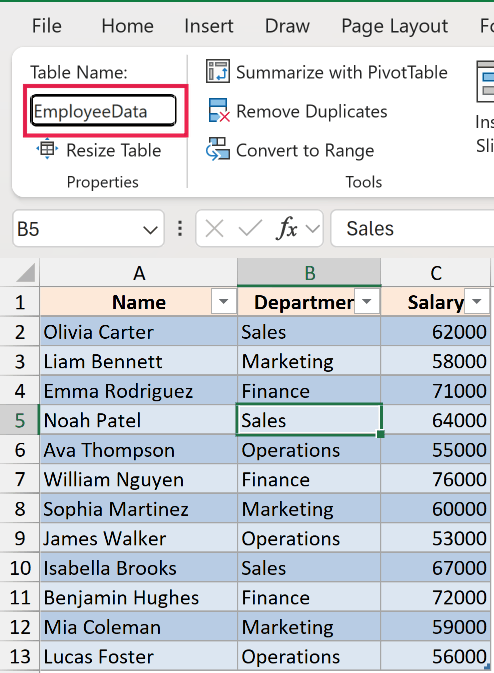Click the Summarize with PivotTable icon
The height and width of the screenshot is (673, 494).
pyautogui.click(x=218, y=71)
